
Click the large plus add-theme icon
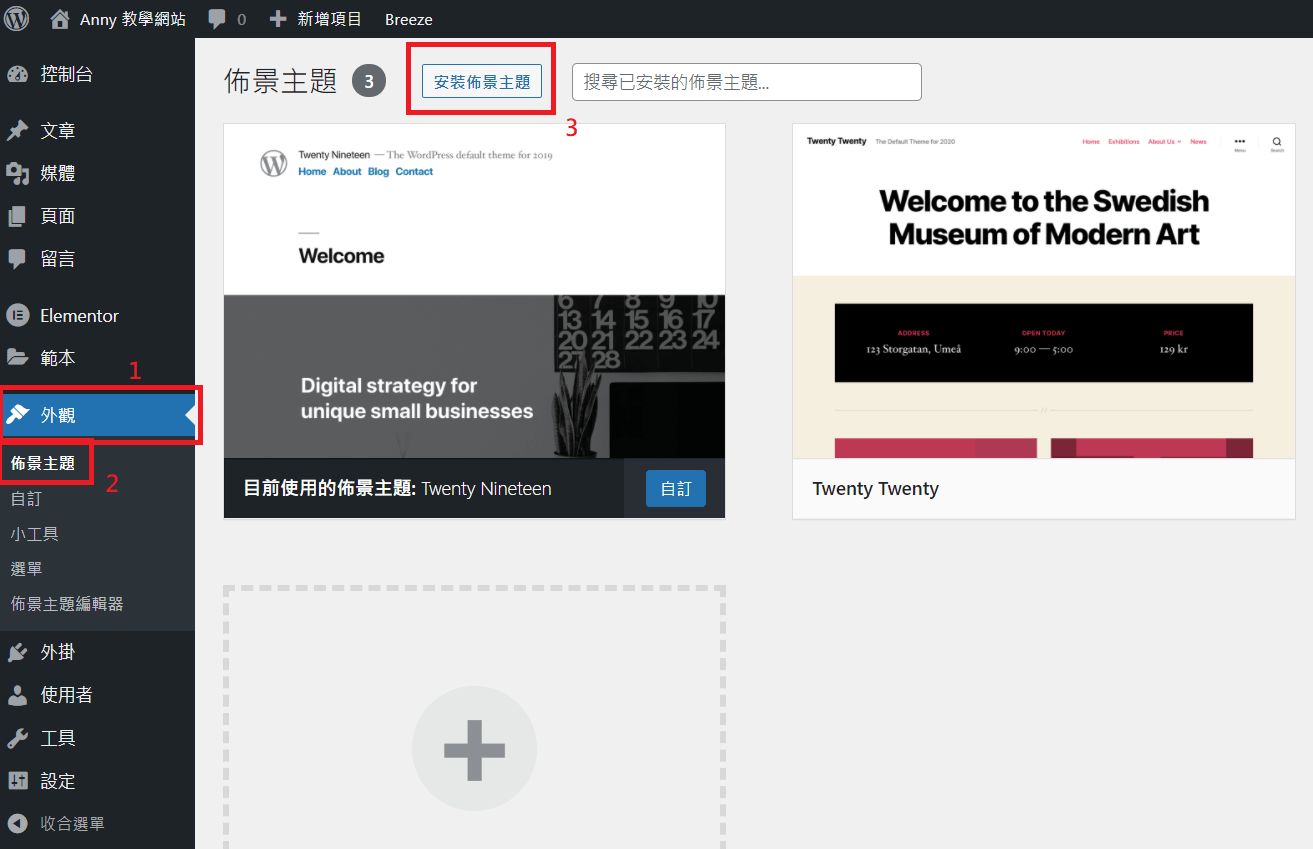pos(474,748)
